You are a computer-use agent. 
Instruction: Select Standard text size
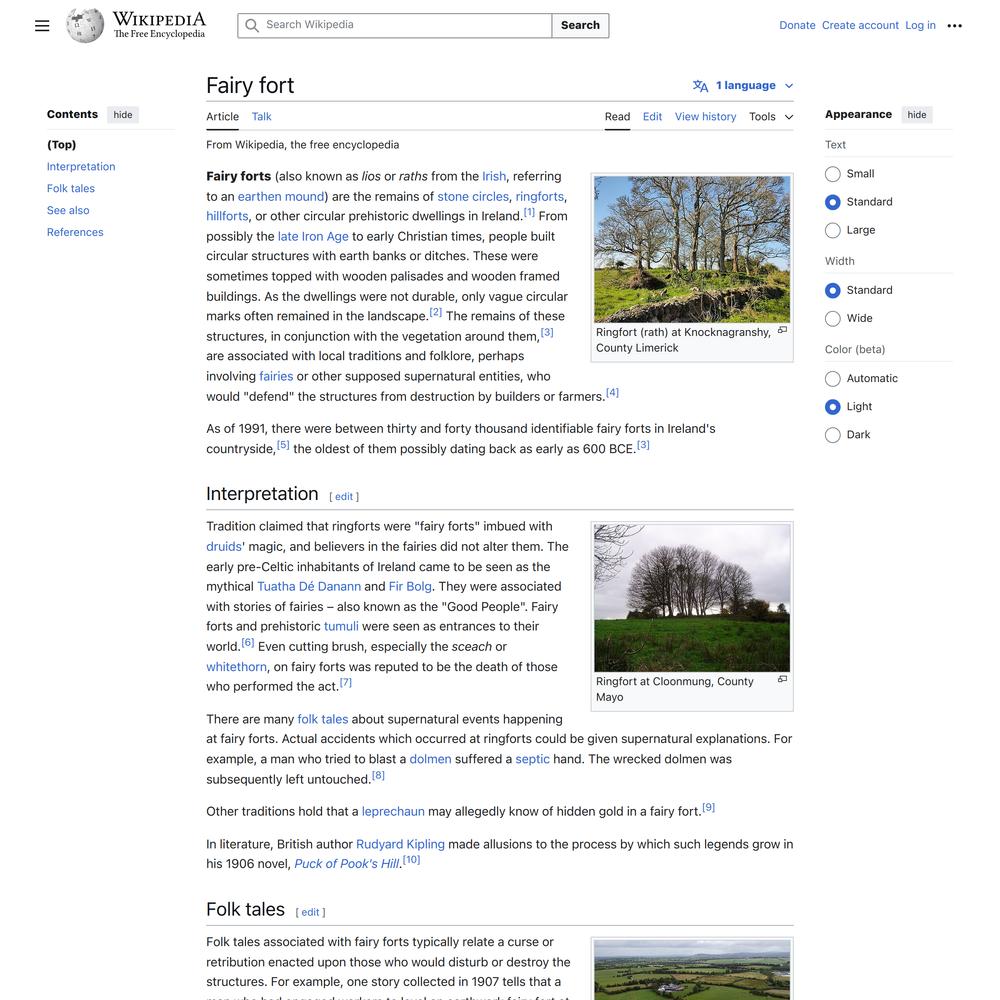pos(832,202)
